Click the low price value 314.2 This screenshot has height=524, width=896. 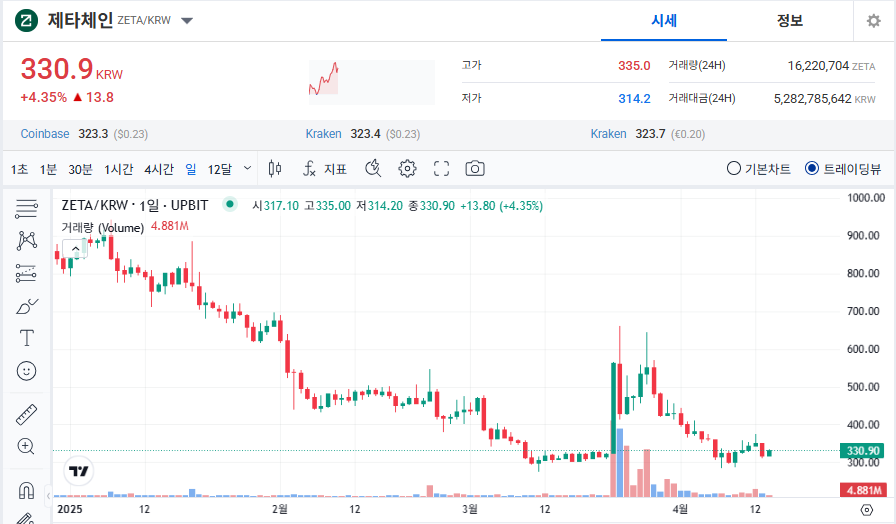coord(634,99)
